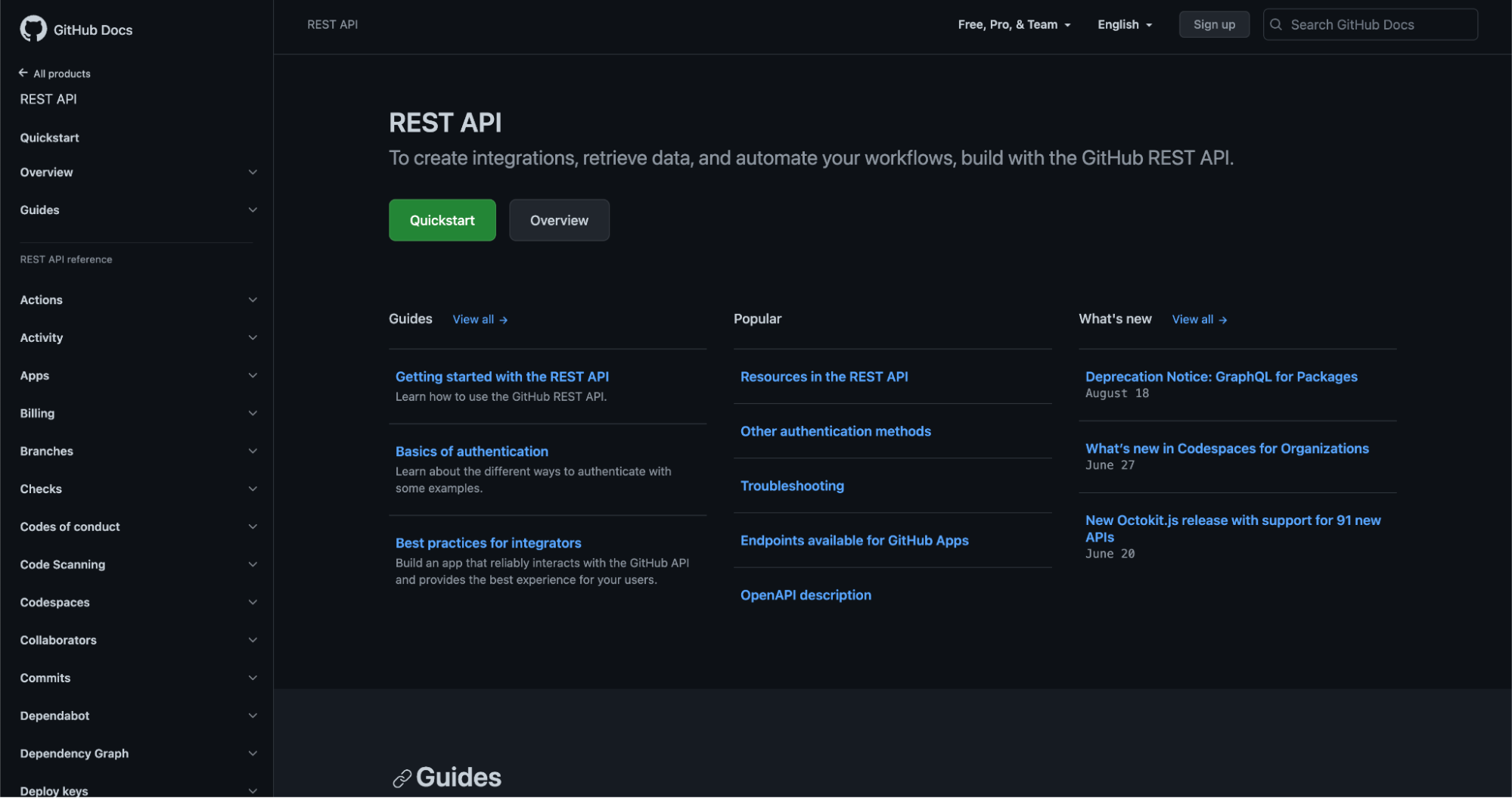Screen dimensions: 1512x798
Task: Select Quickstart in the sidebar
Action: pos(49,137)
